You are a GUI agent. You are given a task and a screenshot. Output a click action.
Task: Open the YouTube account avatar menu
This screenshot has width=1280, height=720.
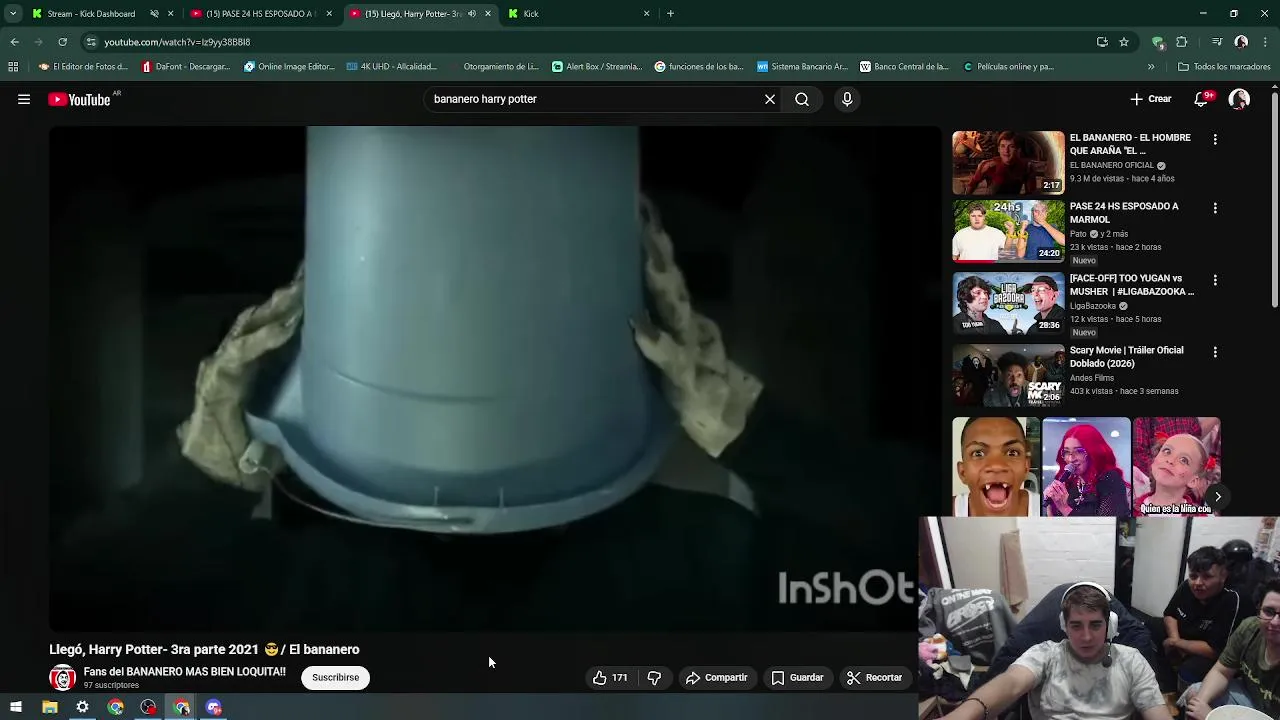(1239, 99)
